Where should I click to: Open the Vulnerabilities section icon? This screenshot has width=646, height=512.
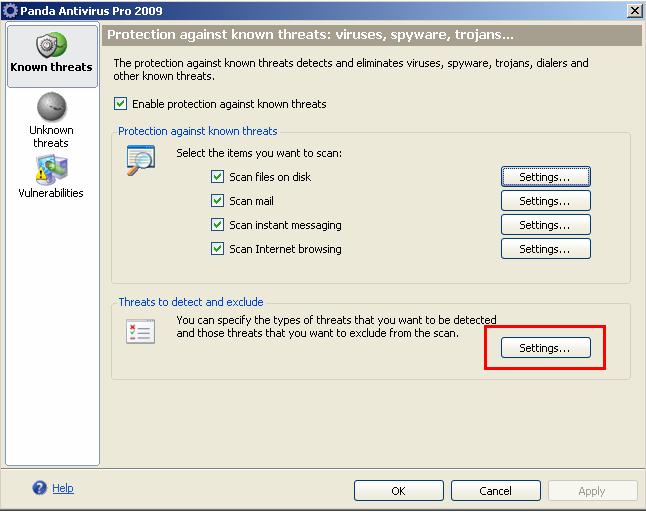coord(50,170)
